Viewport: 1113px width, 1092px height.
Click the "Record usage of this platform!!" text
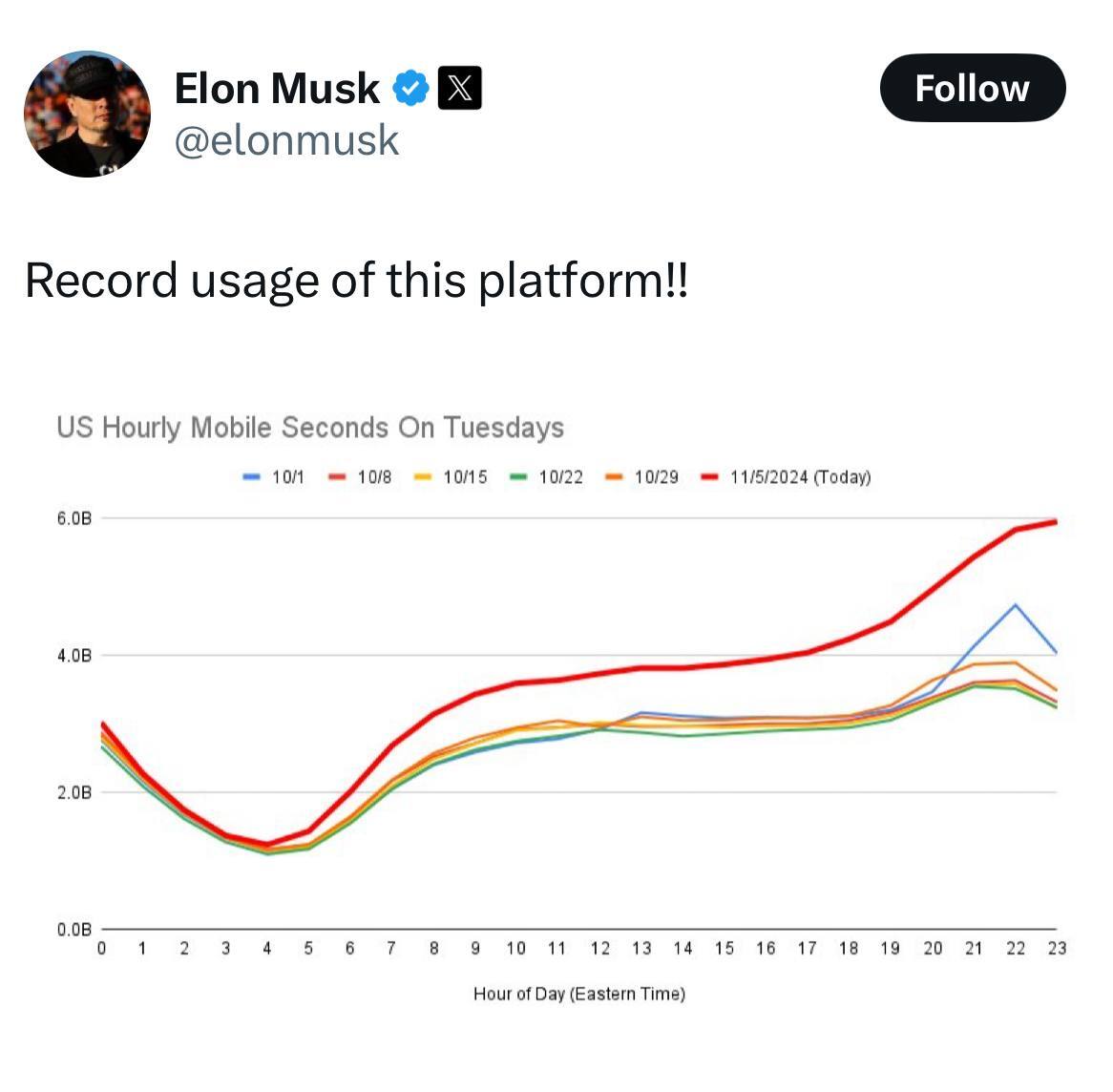[356, 281]
